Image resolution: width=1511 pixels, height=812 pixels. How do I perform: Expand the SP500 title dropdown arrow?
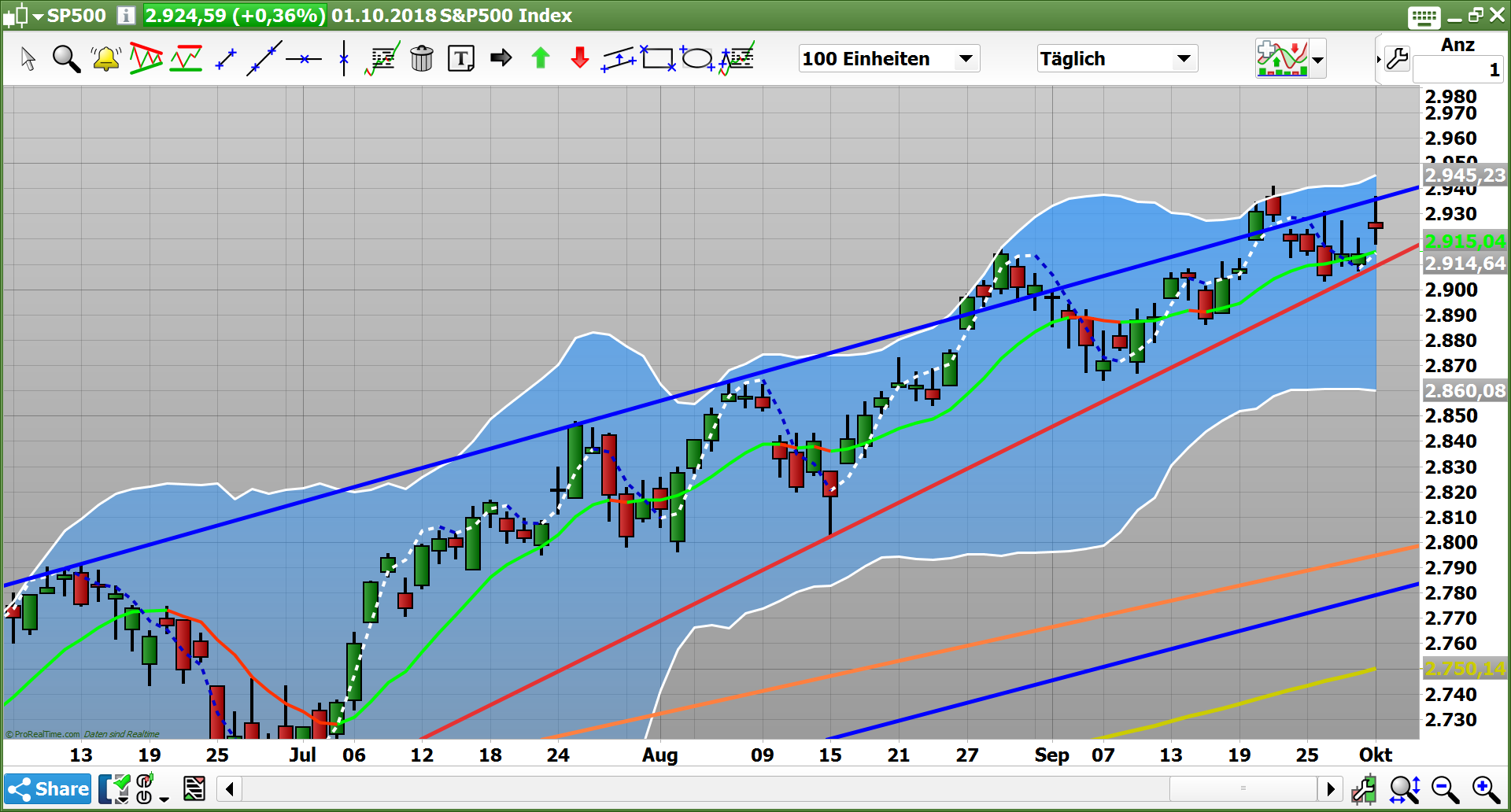coord(38,16)
